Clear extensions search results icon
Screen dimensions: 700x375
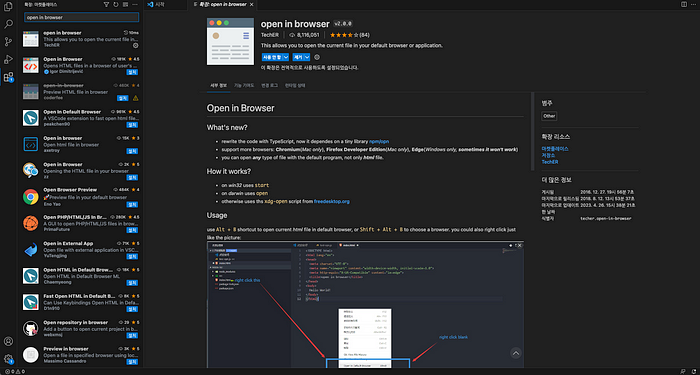(x=125, y=4)
